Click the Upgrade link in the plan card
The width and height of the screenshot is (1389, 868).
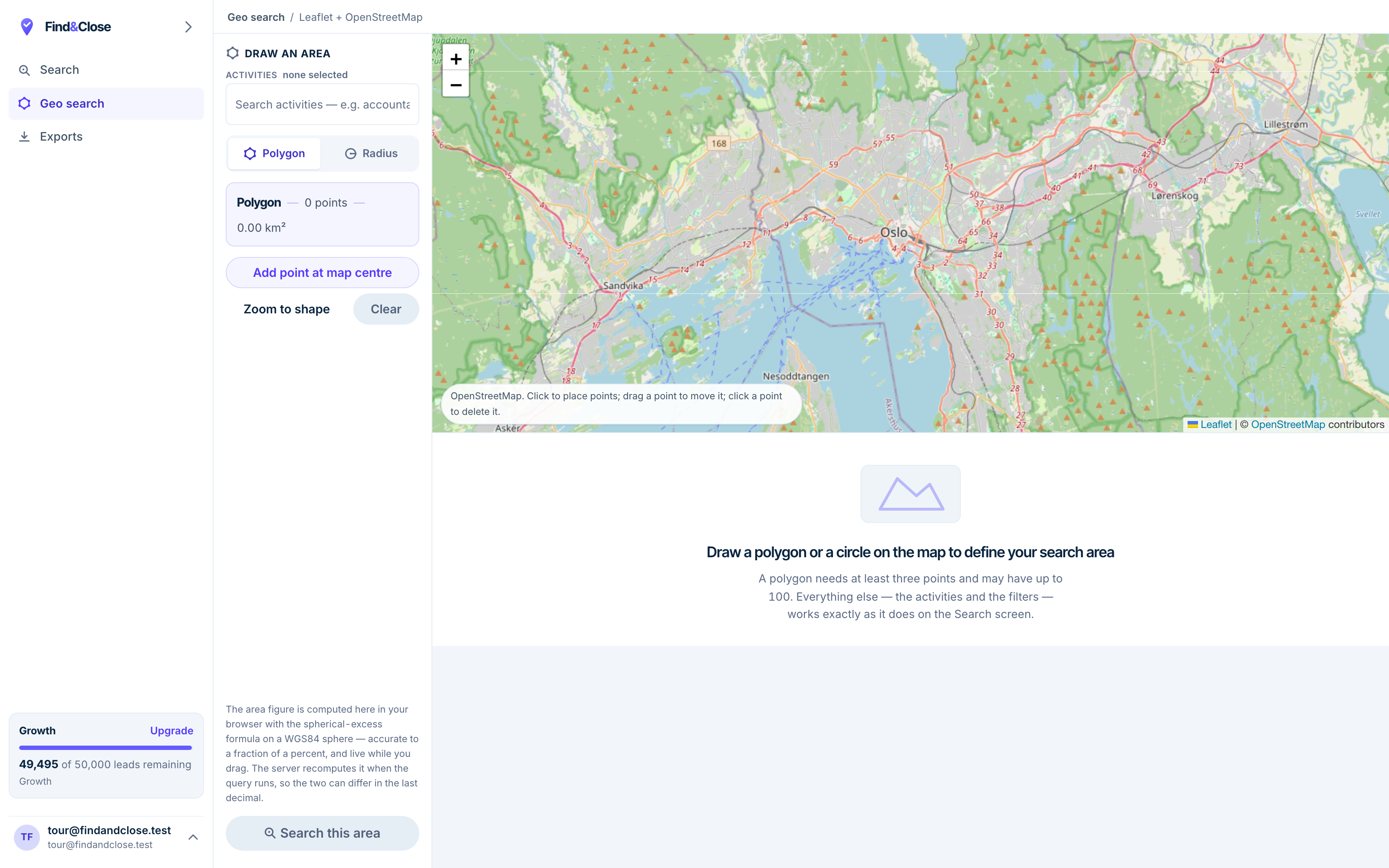click(x=171, y=731)
